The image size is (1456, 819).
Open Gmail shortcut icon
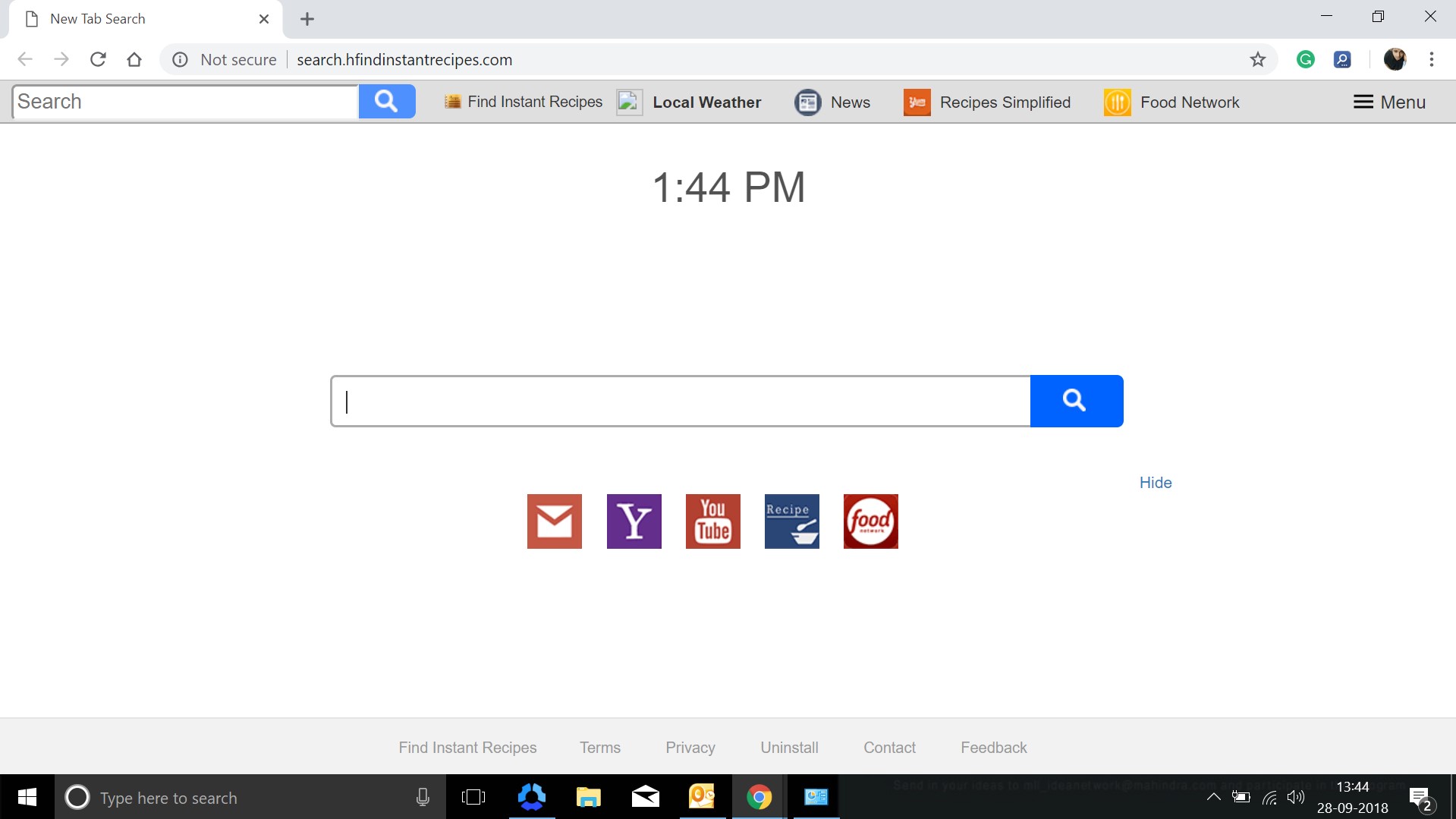coord(553,521)
